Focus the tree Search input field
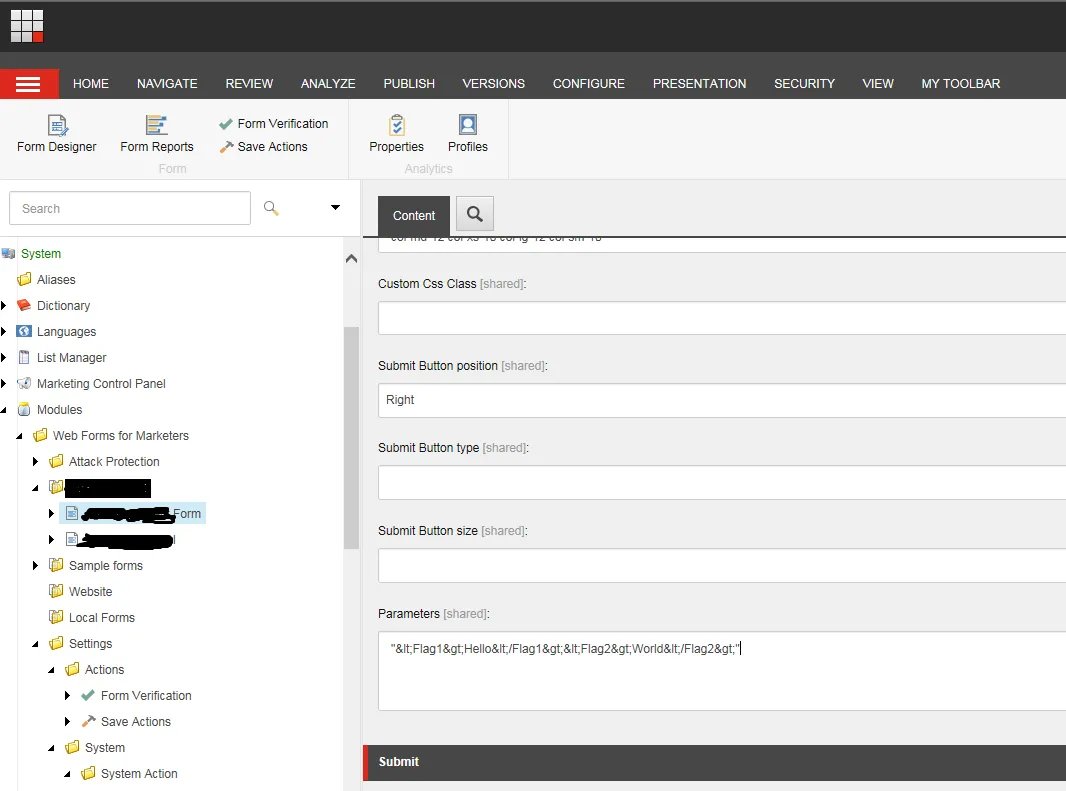The width and height of the screenshot is (1066, 791). (x=130, y=208)
